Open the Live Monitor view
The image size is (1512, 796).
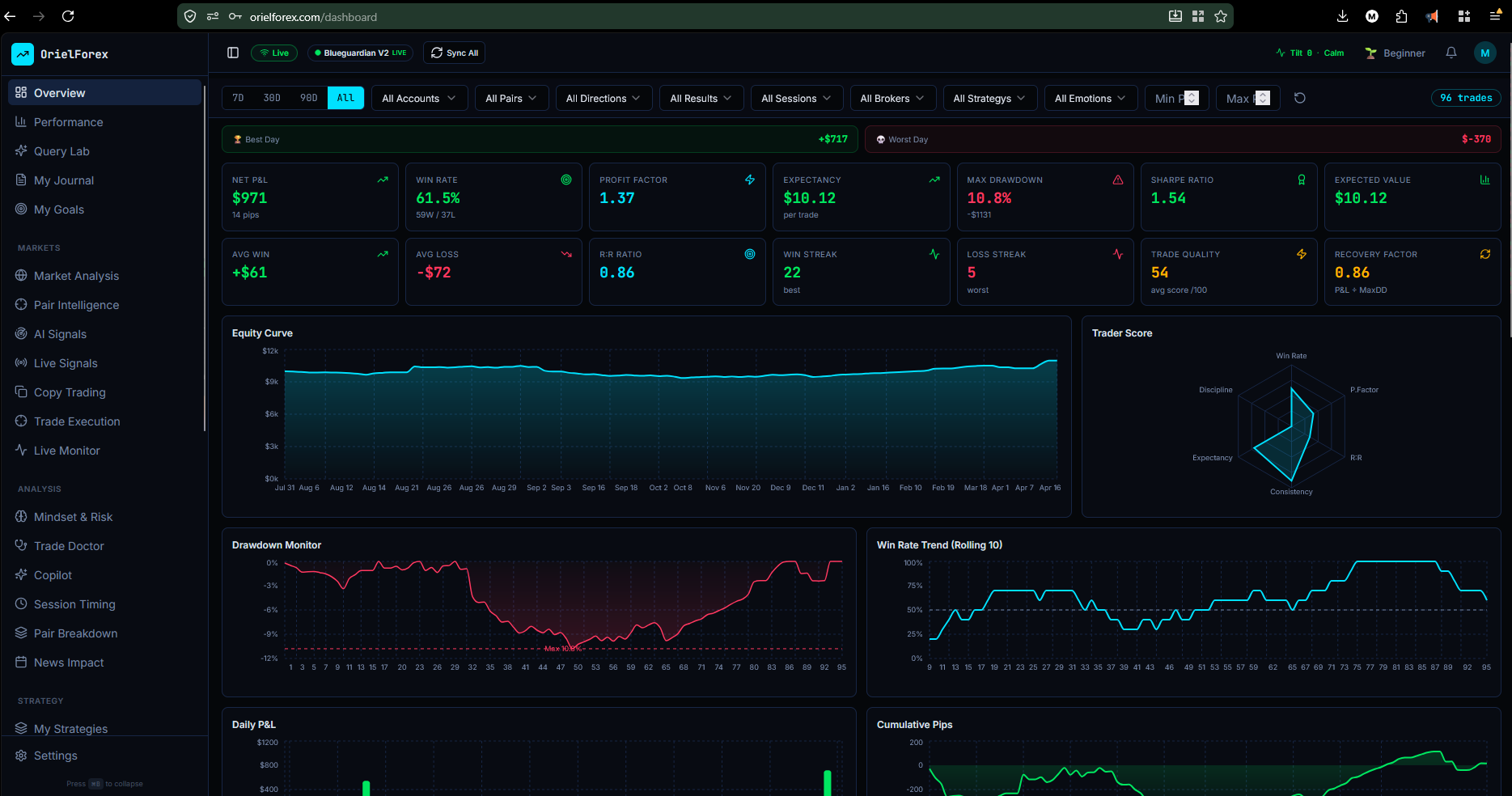pyautogui.click(x=66, y=450)
